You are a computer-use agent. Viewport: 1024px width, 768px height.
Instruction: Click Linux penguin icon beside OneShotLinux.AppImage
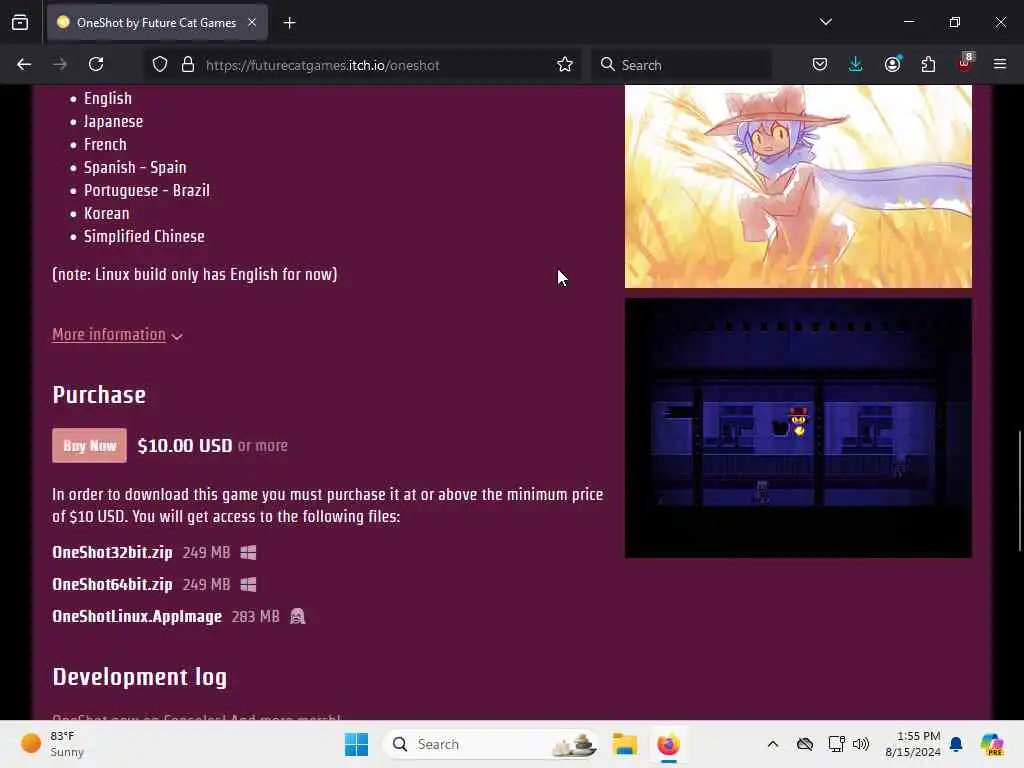click(x=297, y=616)
